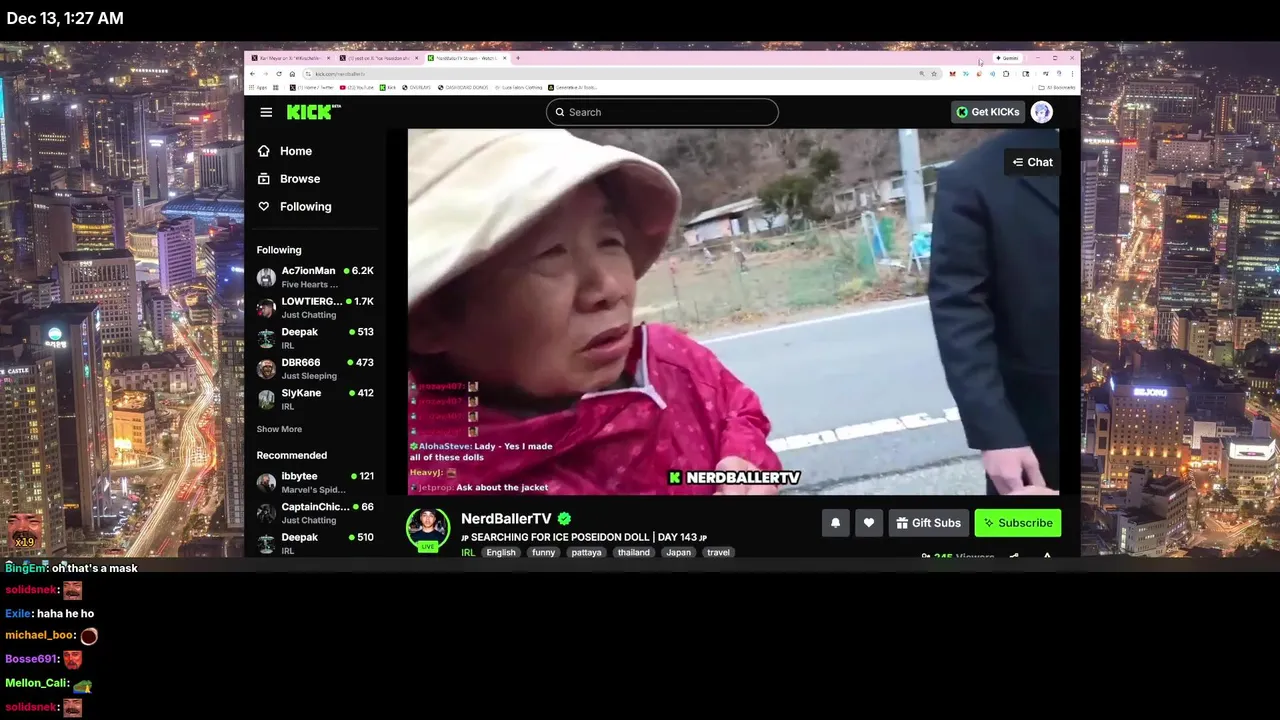Click the verified badge next to NerdBallerTV
The image size is (1280, 720).
pyautogui.click(x=564, y=519)
